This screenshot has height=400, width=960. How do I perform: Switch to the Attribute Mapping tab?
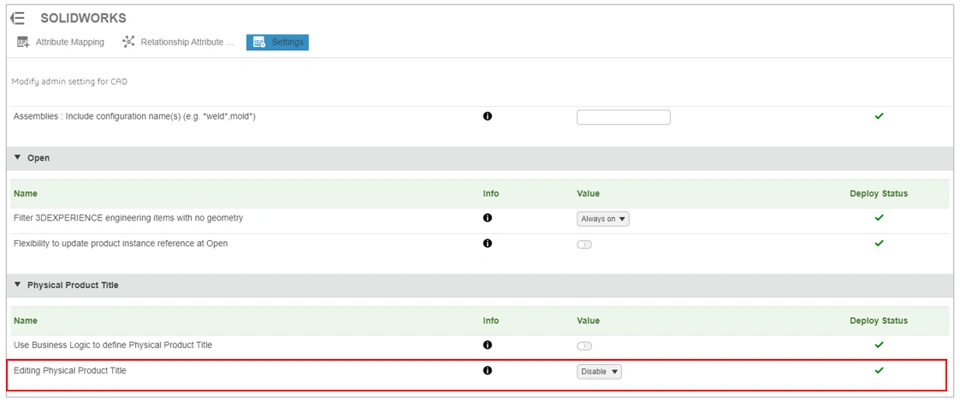69,42
